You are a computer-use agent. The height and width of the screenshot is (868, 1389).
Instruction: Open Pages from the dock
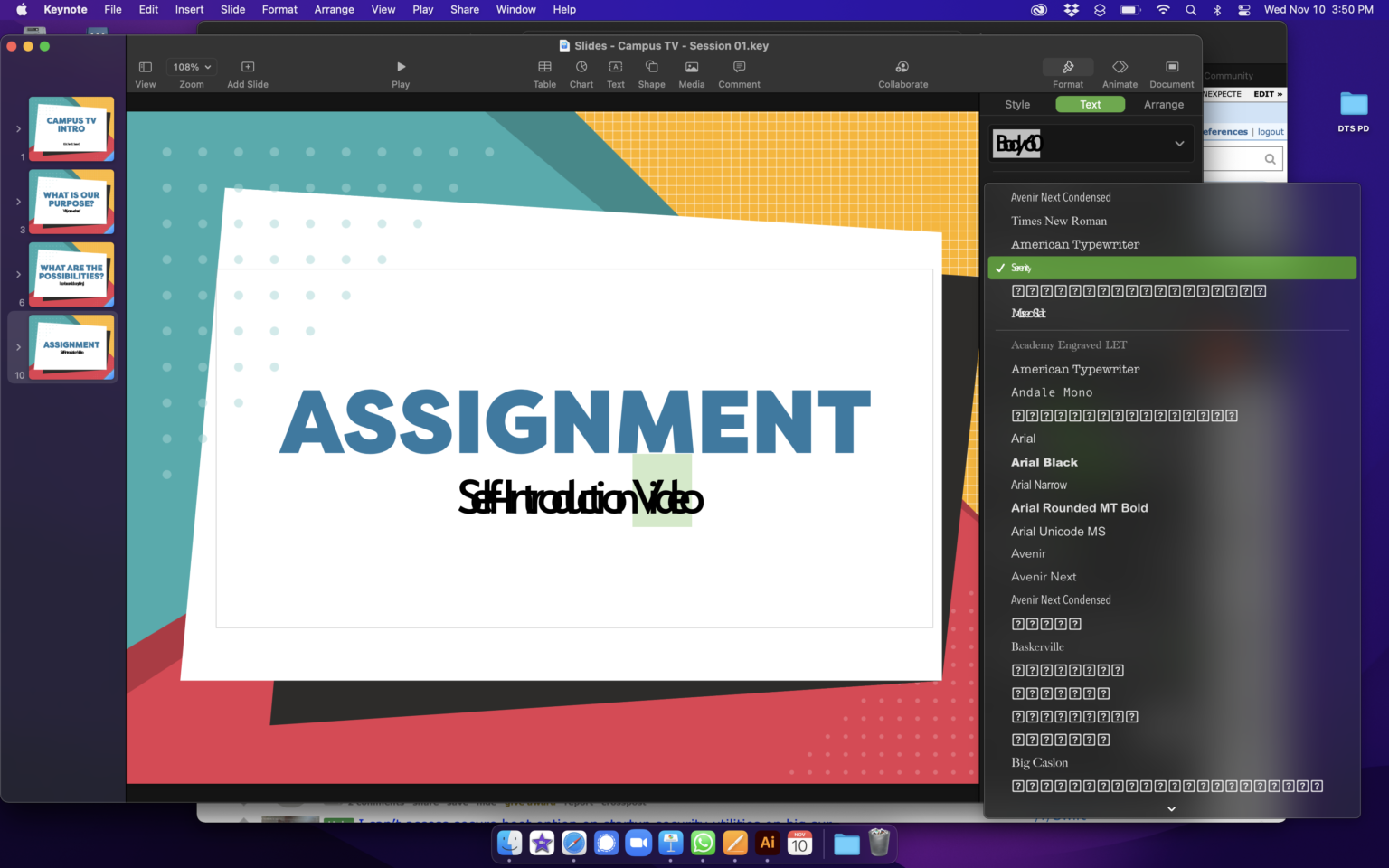click(x=735, y=843)
